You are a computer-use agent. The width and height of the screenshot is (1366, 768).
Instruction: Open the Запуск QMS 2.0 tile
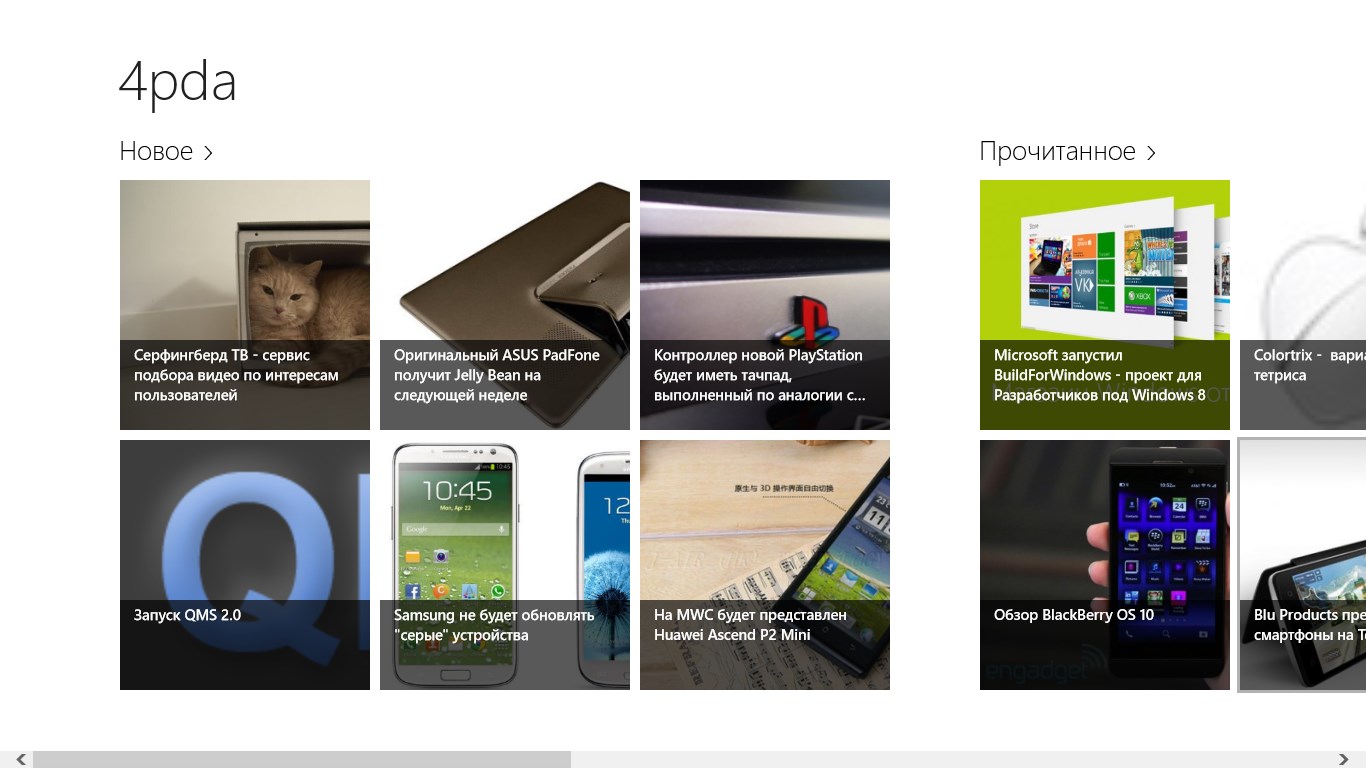tap(245, 565)
